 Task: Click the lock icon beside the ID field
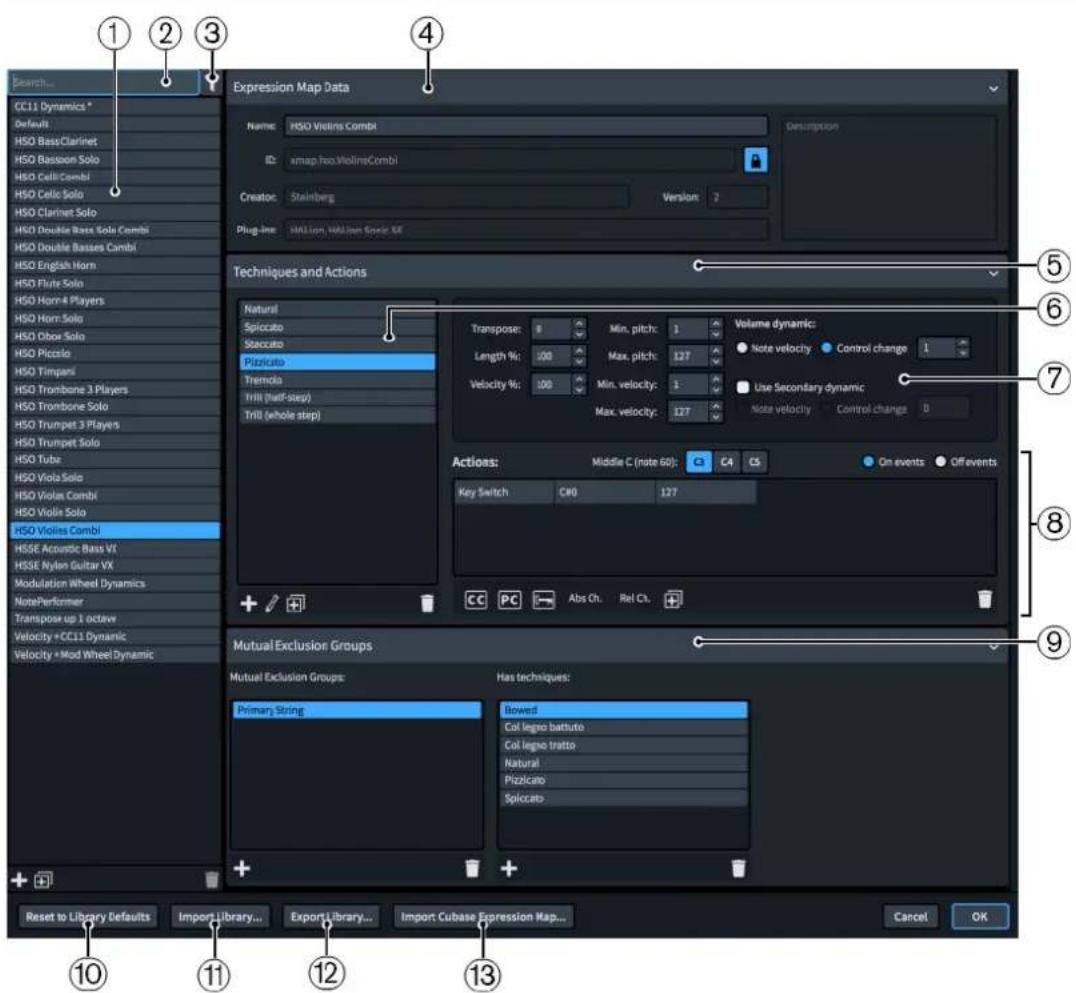coord(756,161)
